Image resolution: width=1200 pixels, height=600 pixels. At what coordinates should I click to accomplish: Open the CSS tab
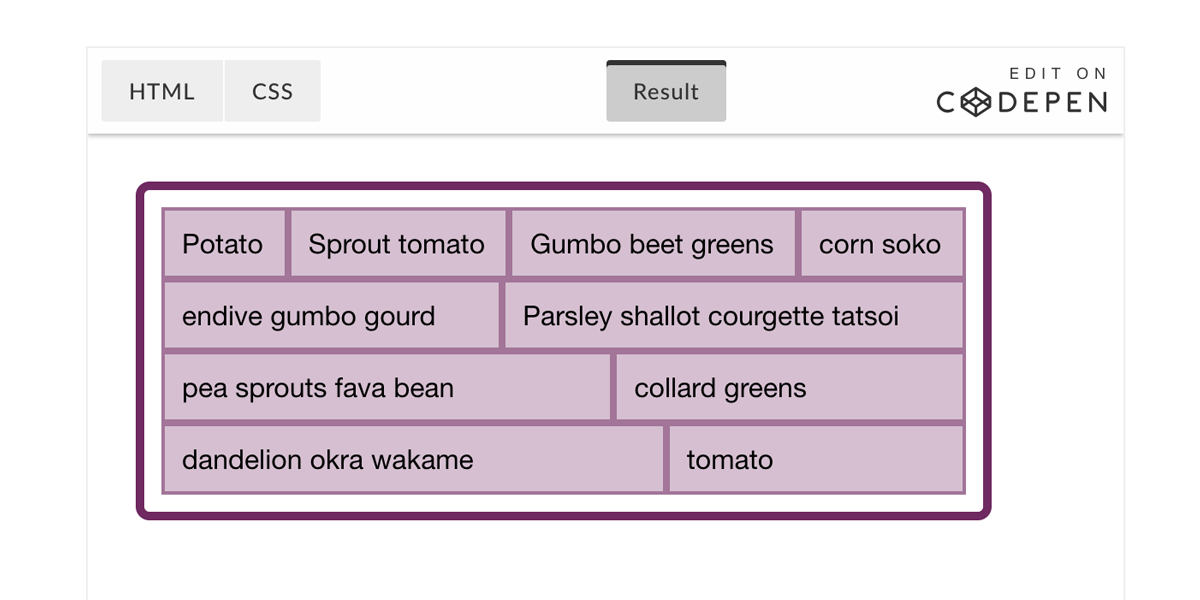[272, 91]
